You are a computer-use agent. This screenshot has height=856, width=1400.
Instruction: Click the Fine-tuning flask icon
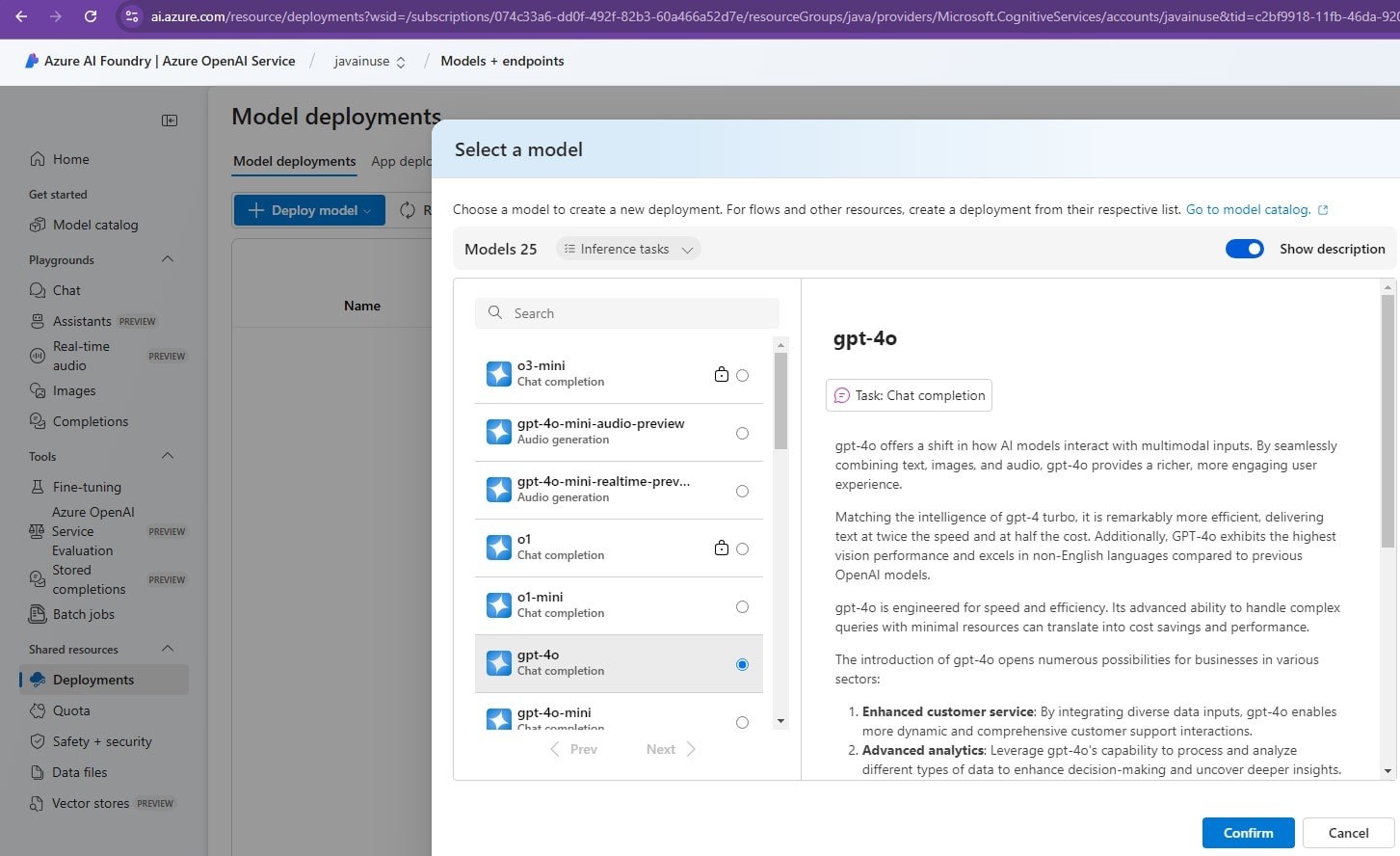tap(38, 487)
